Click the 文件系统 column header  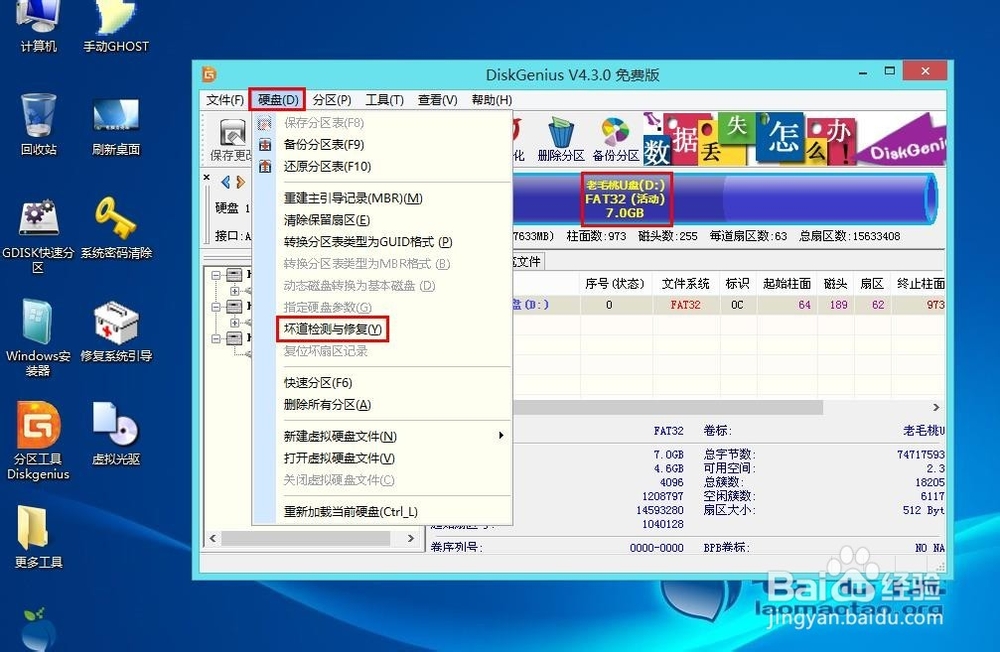[686, 283]
